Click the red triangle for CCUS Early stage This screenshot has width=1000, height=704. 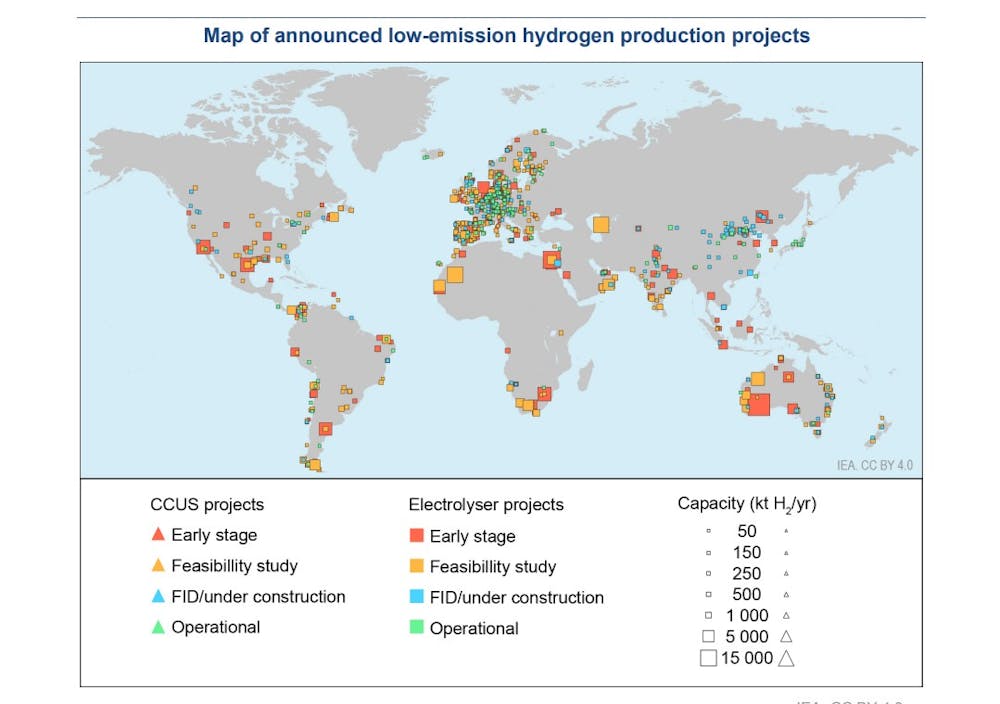pos(158,534)
